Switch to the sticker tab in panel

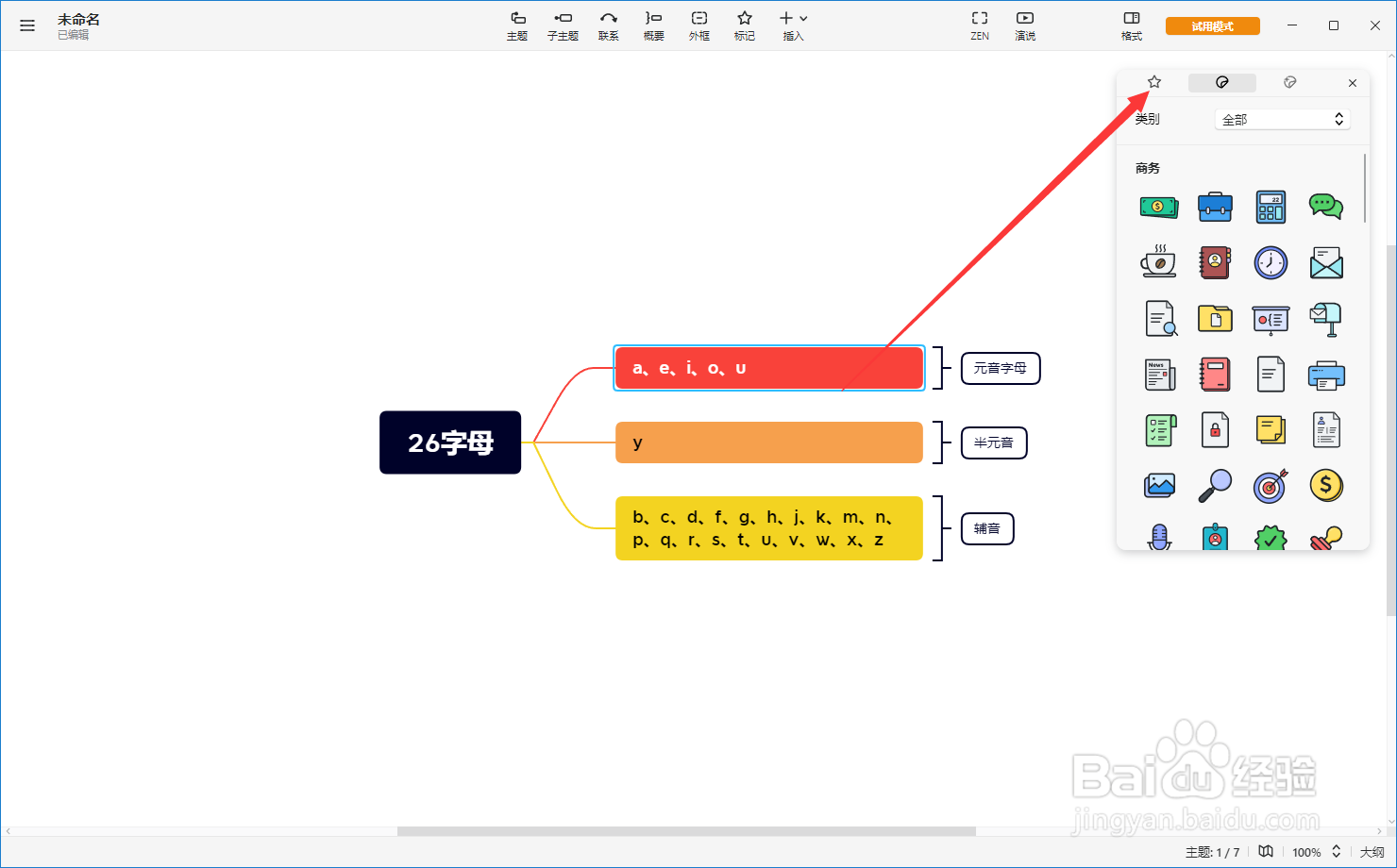(x=1222, y=82)
